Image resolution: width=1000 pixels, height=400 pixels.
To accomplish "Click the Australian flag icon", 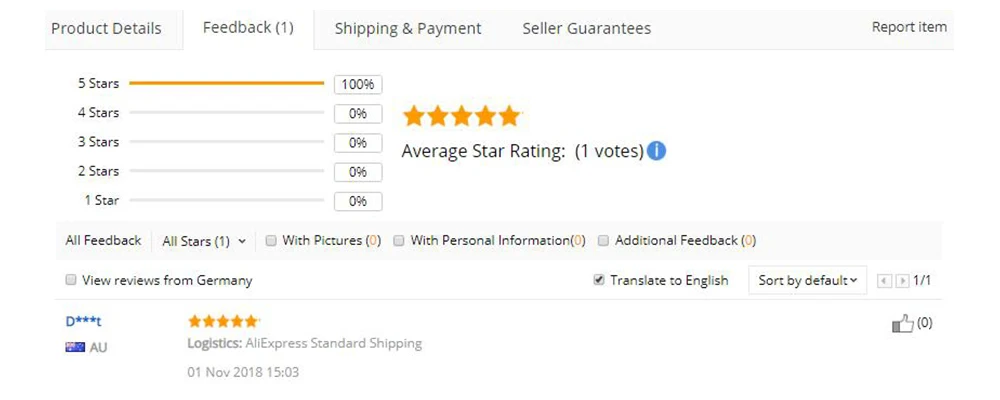I will [75, 347].
